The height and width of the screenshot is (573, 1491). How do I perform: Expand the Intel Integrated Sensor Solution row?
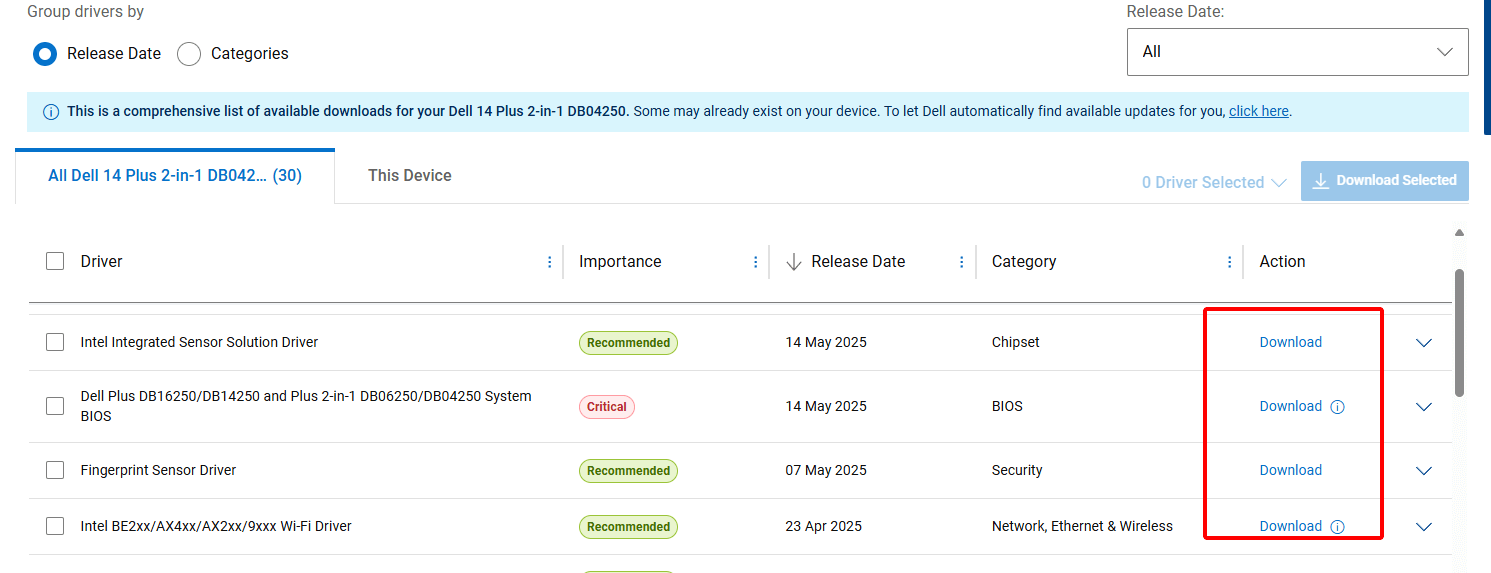1424,343
